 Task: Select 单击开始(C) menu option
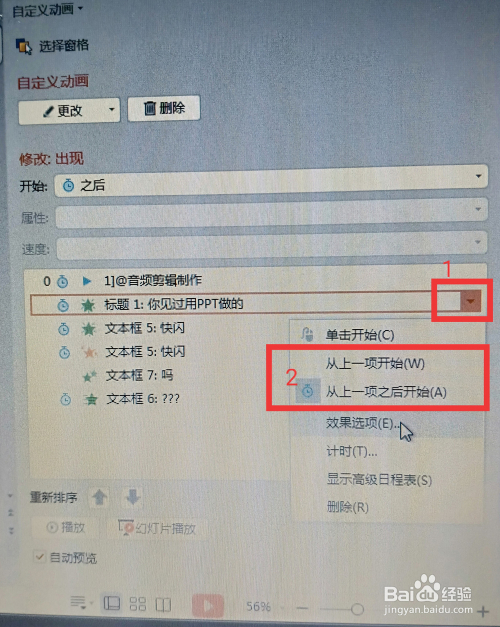point(360,334)
